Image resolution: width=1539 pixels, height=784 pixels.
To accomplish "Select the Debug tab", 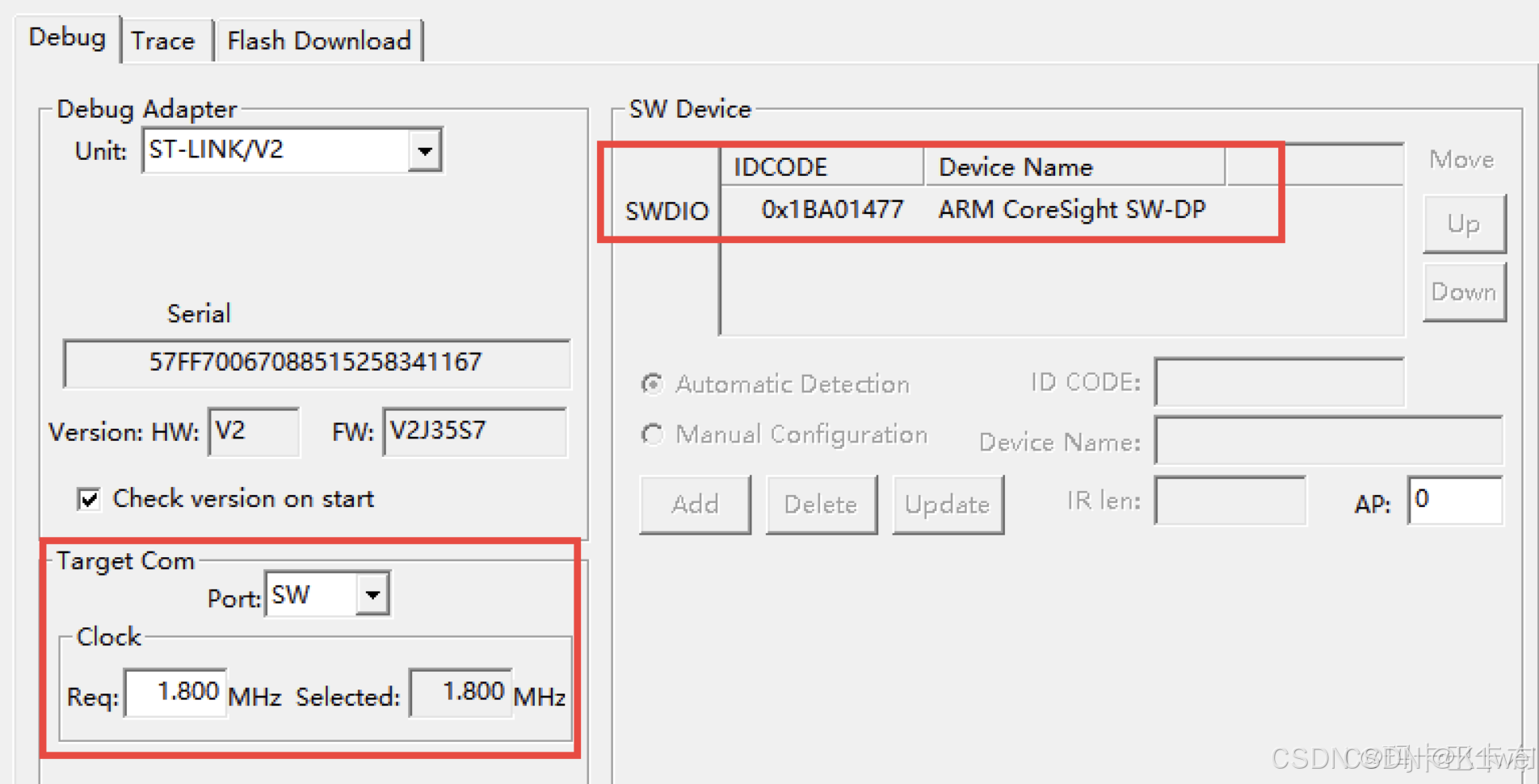I will 67,37.
